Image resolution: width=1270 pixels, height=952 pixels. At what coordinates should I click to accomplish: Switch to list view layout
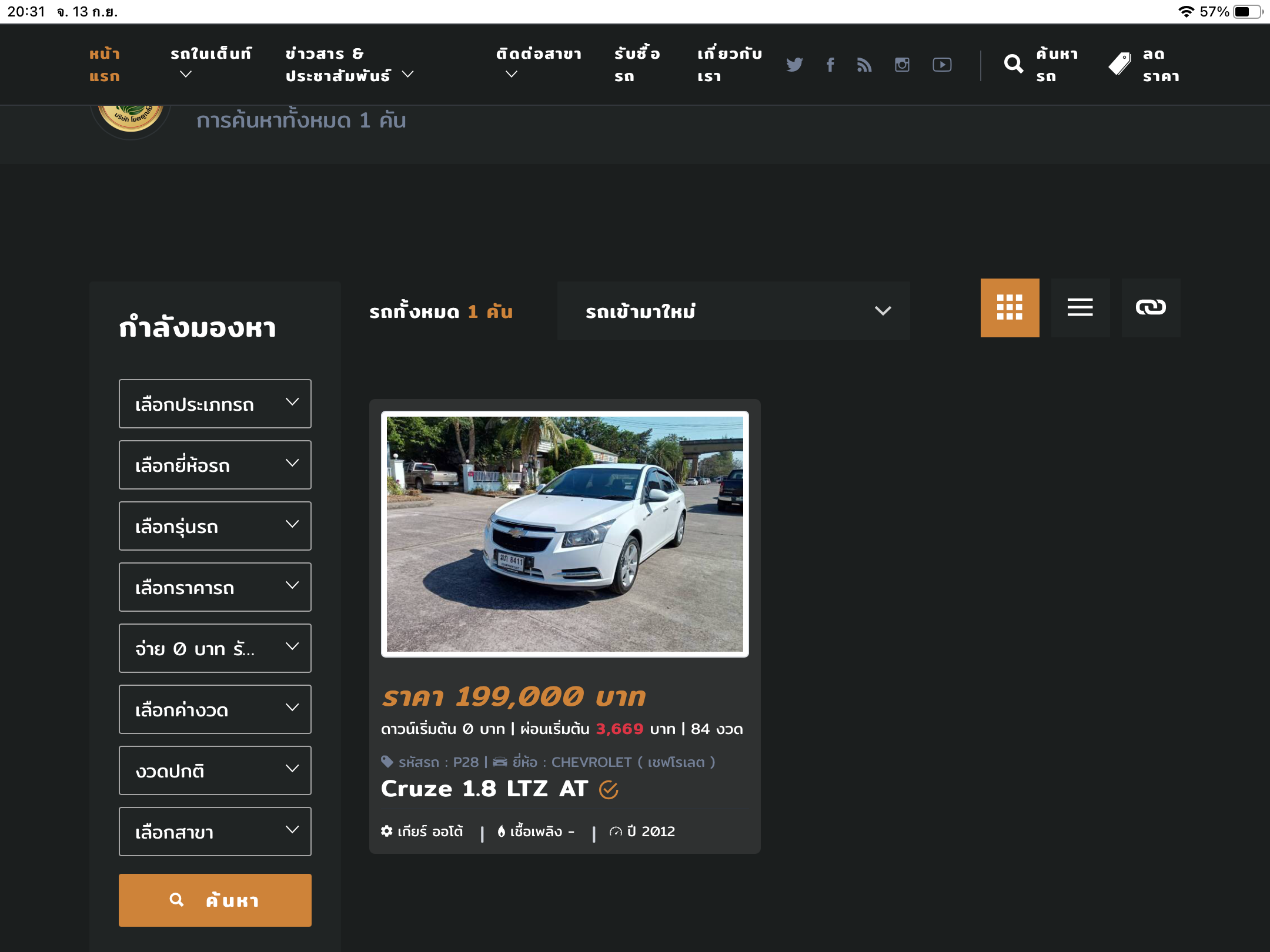coord(1080,307)
